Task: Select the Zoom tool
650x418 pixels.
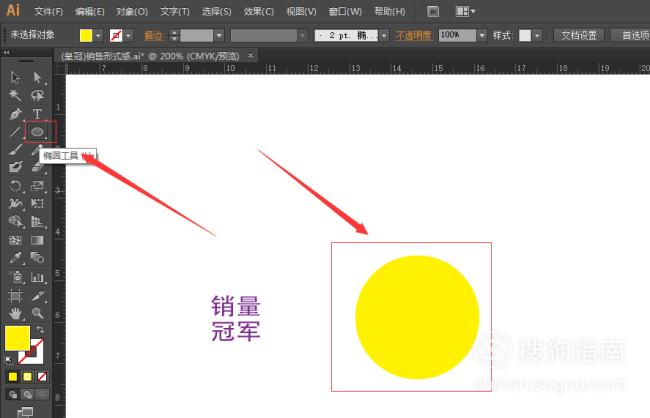Action: click(x=37, y=313)
